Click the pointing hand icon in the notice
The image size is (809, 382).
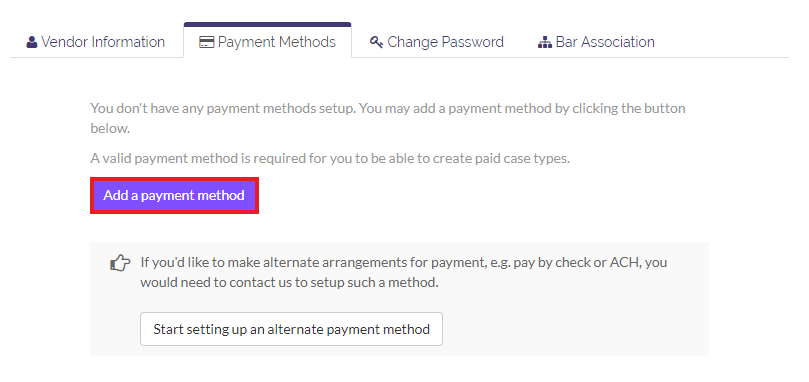point(120,263)
